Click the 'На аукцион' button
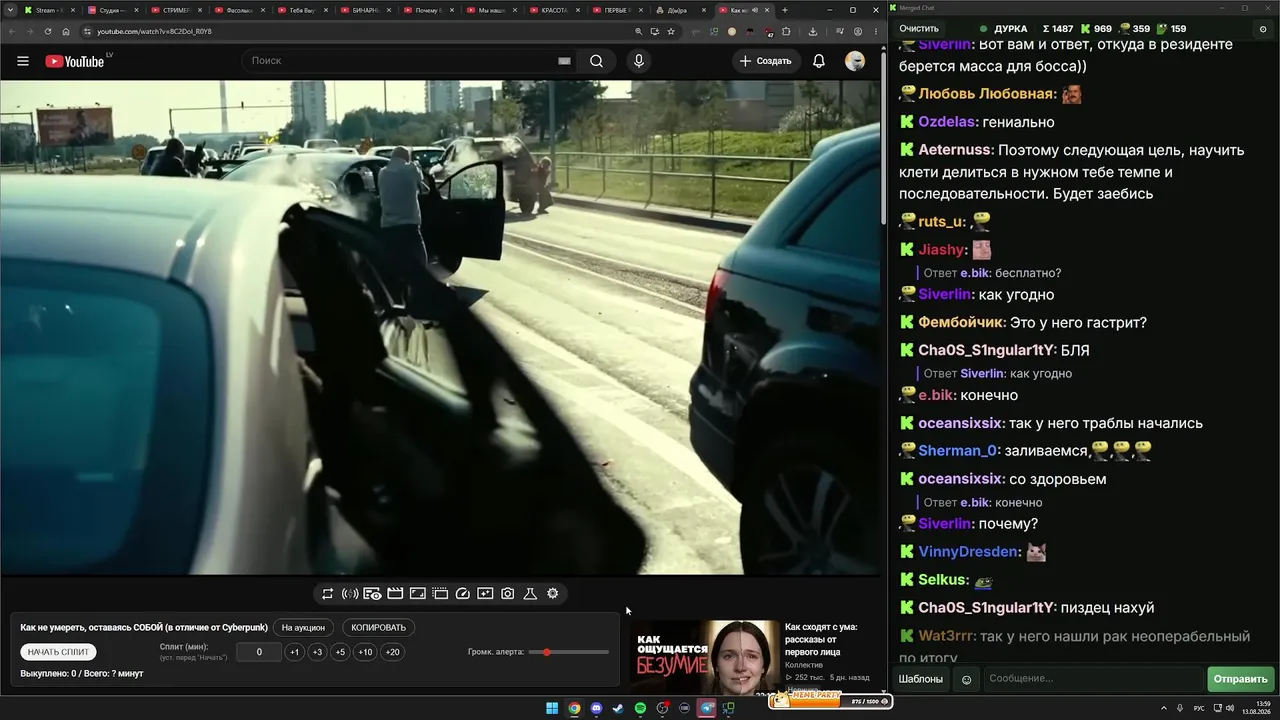Image resolution: width=1280 pixels, height=720 pixels. (303, 628)
